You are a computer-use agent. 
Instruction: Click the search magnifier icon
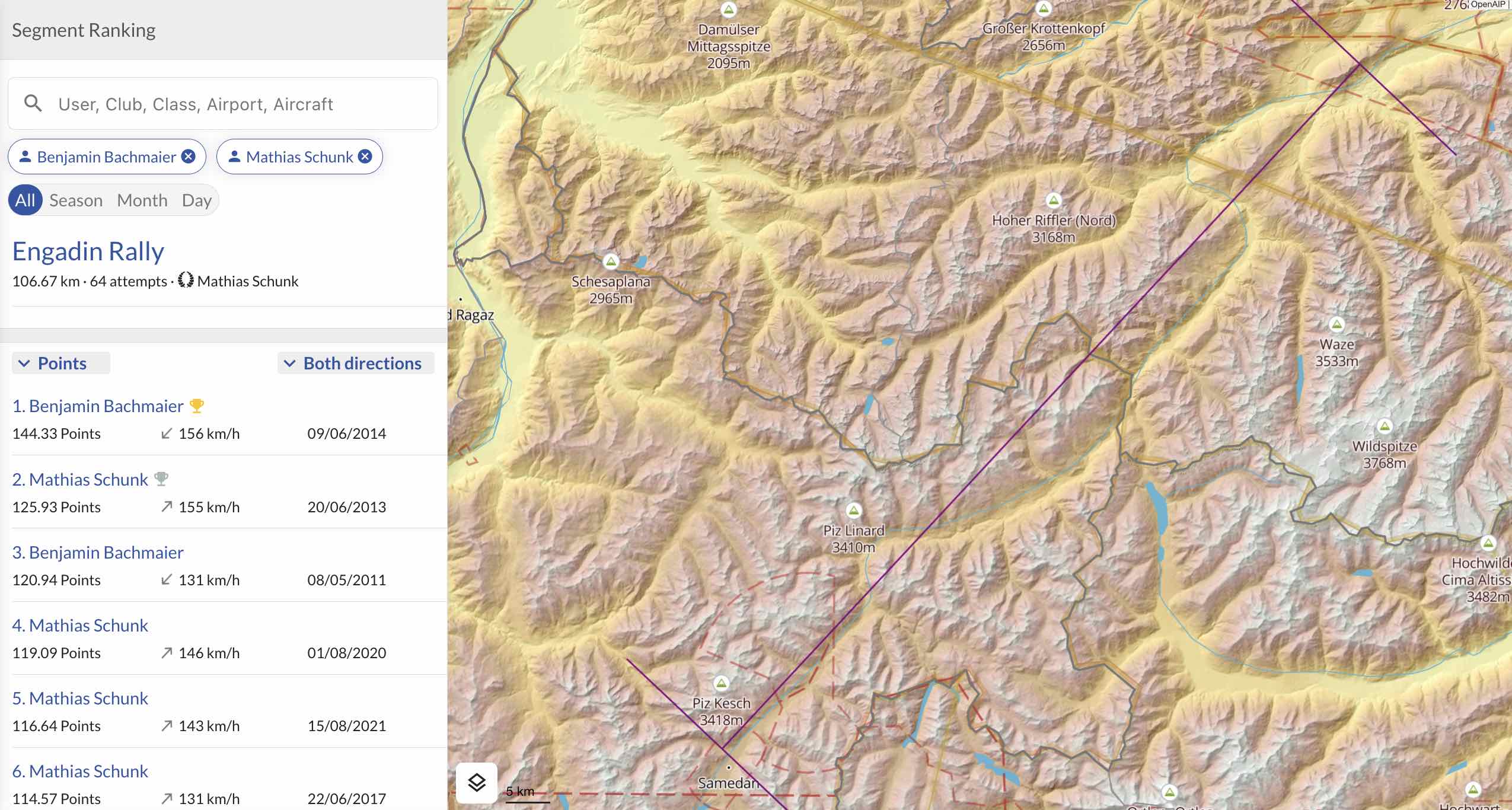[x=33, y=104]
